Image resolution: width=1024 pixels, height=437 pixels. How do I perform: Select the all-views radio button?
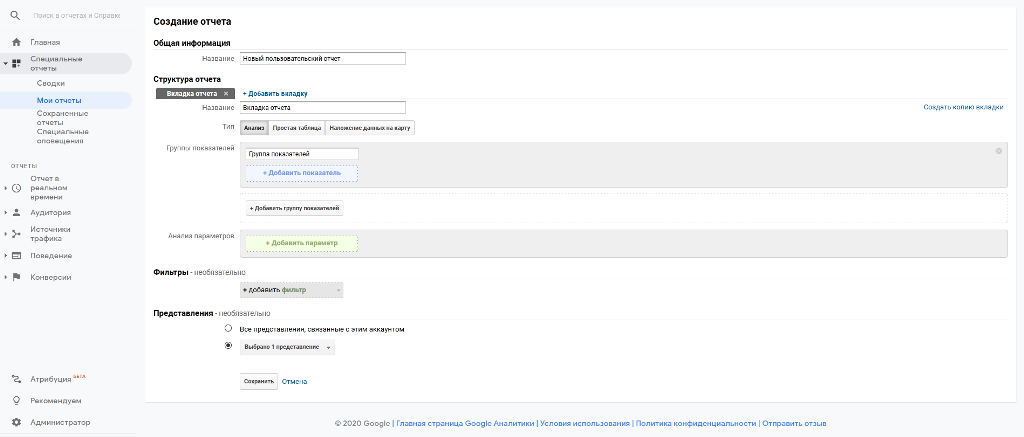coord(228,329)
